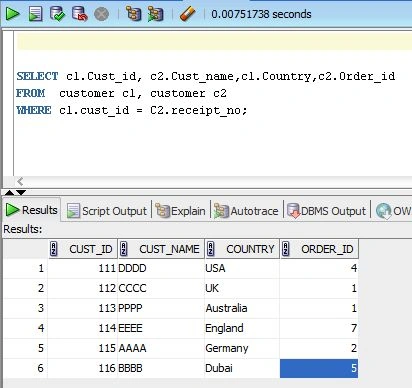412x388 pixels.
Task: Click the Run Script toolbar icon
Action: 35,14
